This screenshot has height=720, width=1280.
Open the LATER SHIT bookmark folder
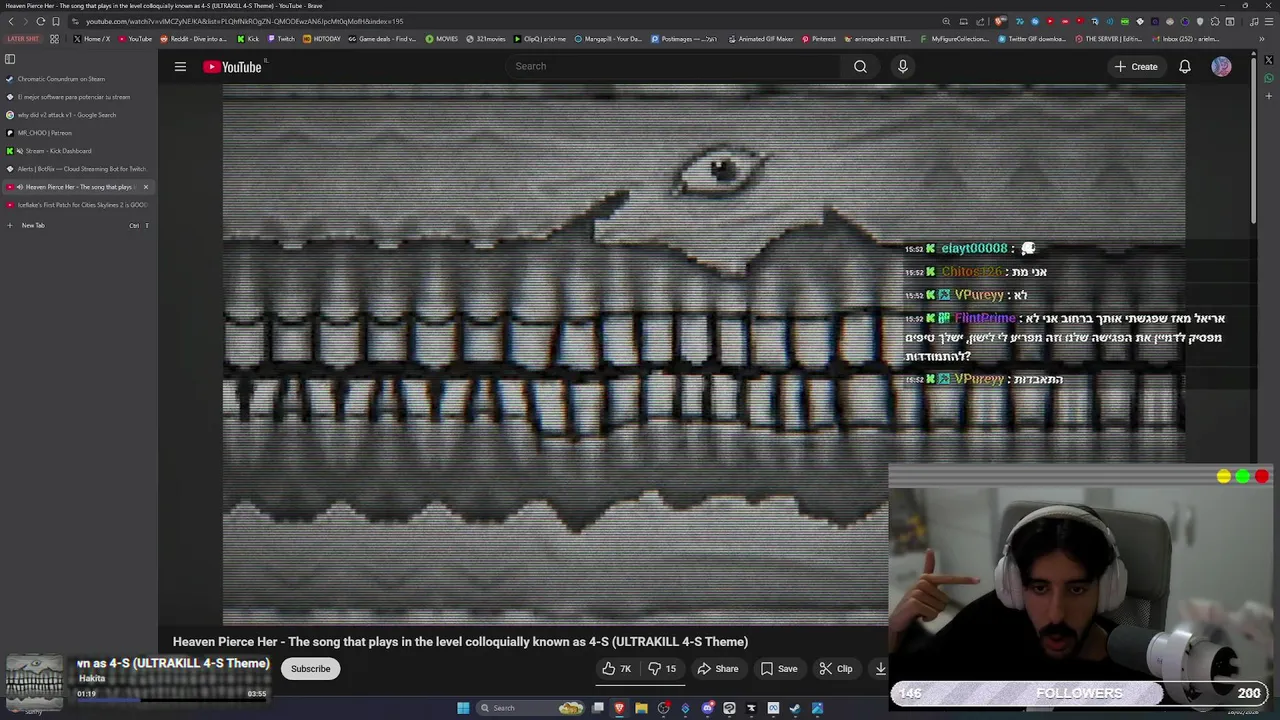[22, 39]
